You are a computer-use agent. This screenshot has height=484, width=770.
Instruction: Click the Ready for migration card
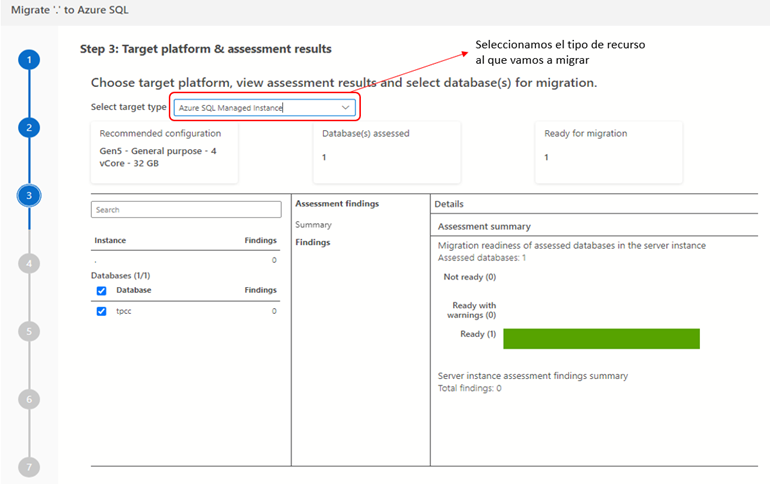[609, 153]
